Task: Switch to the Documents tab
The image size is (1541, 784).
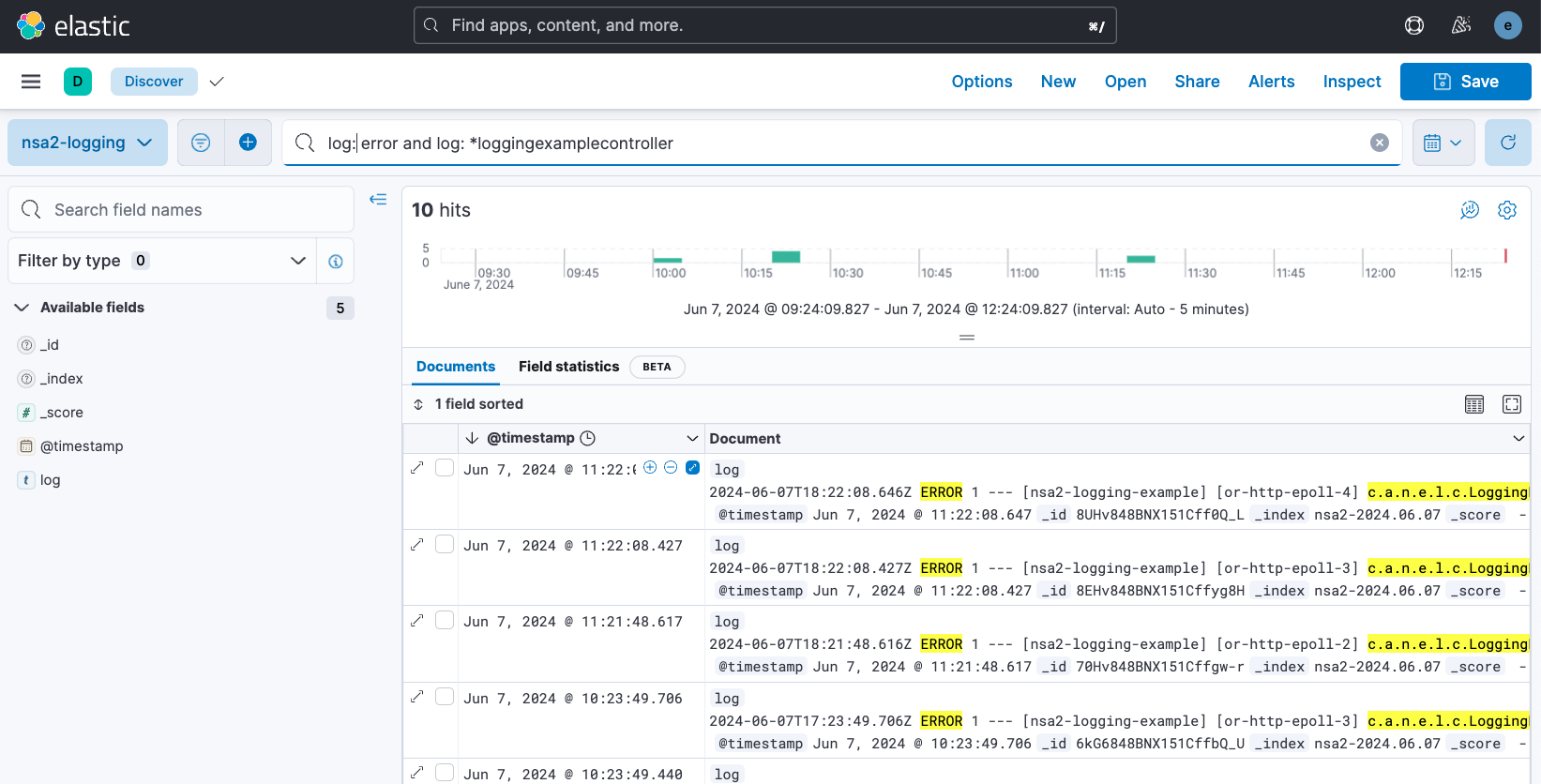Action: 456,367
